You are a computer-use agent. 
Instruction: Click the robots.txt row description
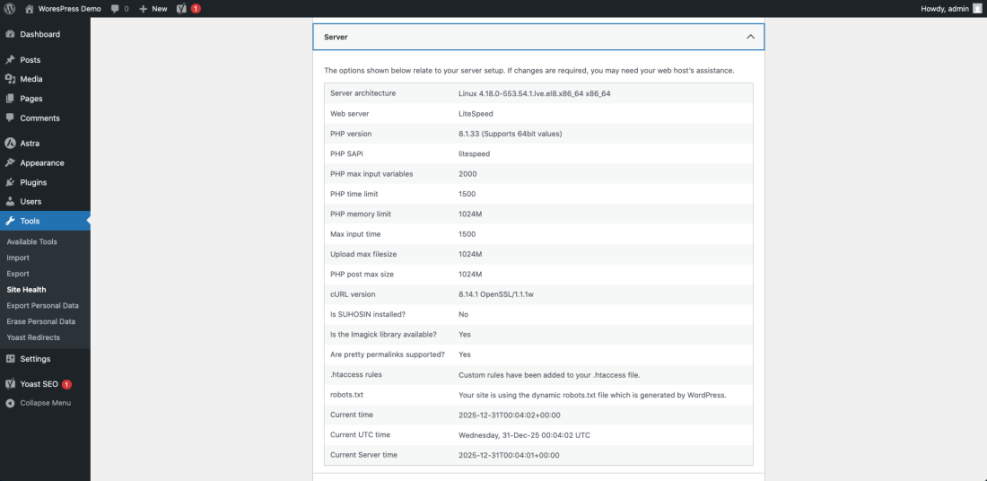pyautogui.click(x=592, y=395)
